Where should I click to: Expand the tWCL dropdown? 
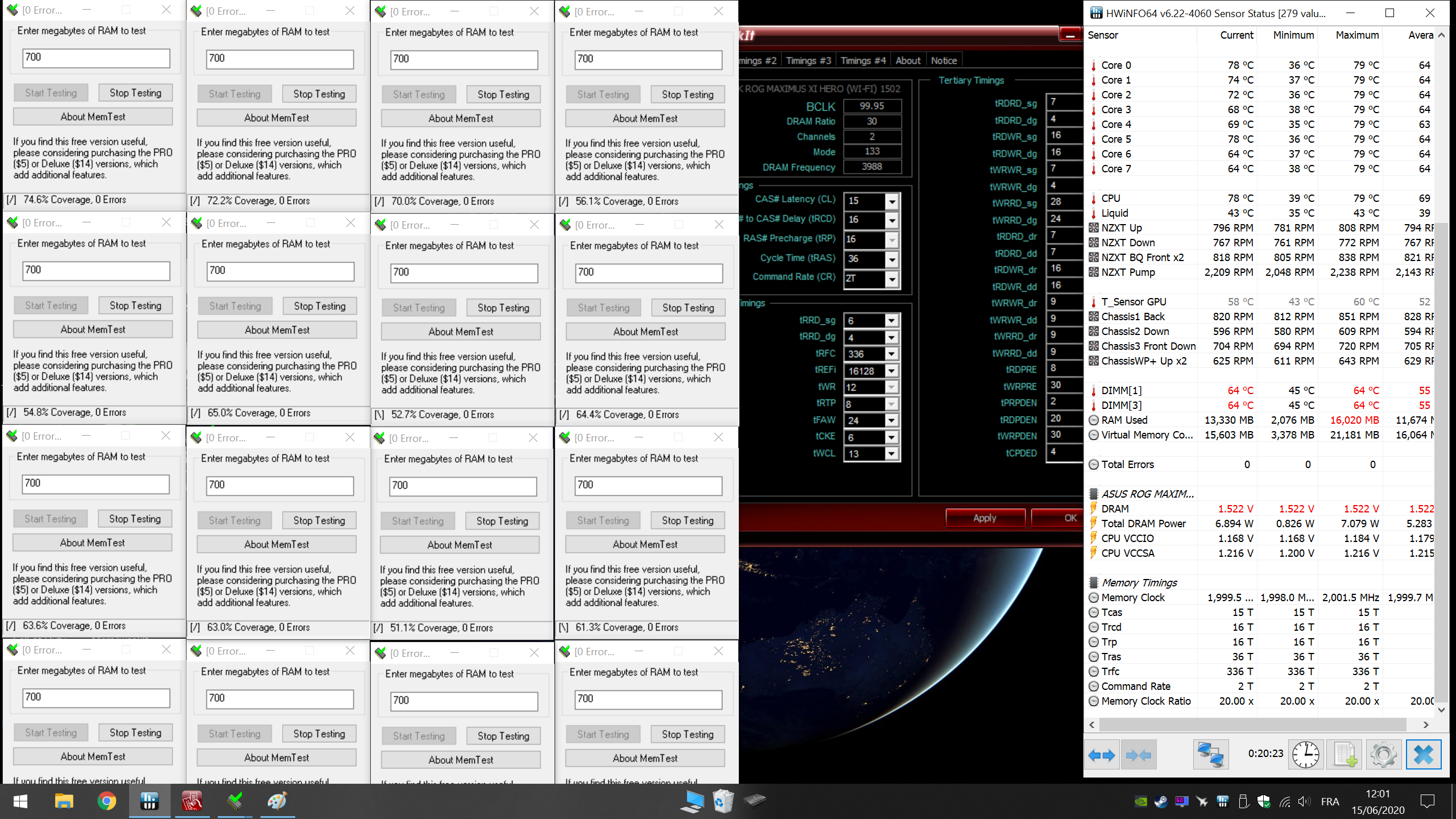[x=891, y=454]
